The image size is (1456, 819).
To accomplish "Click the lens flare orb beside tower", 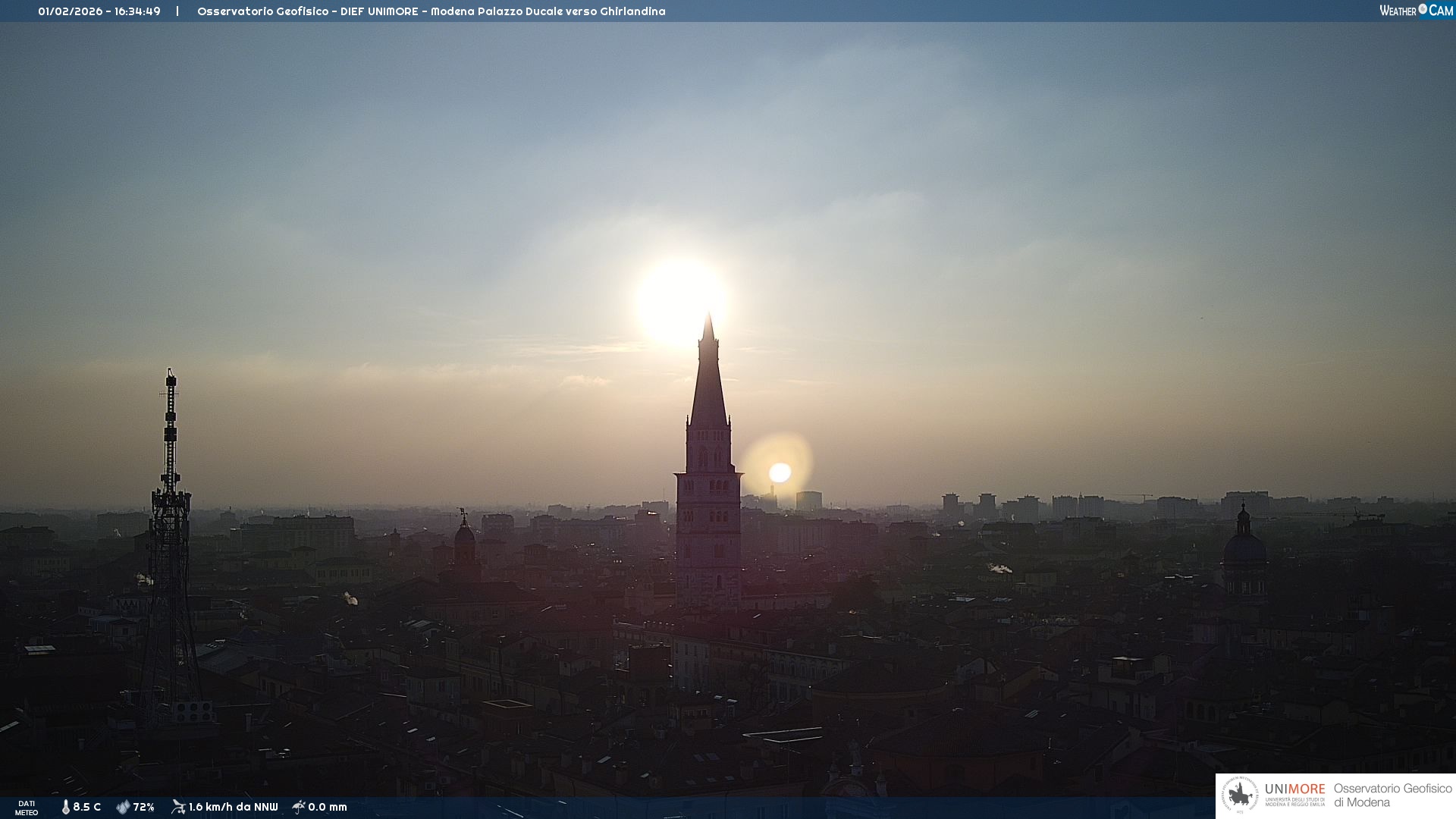I will tap(780, 472).
